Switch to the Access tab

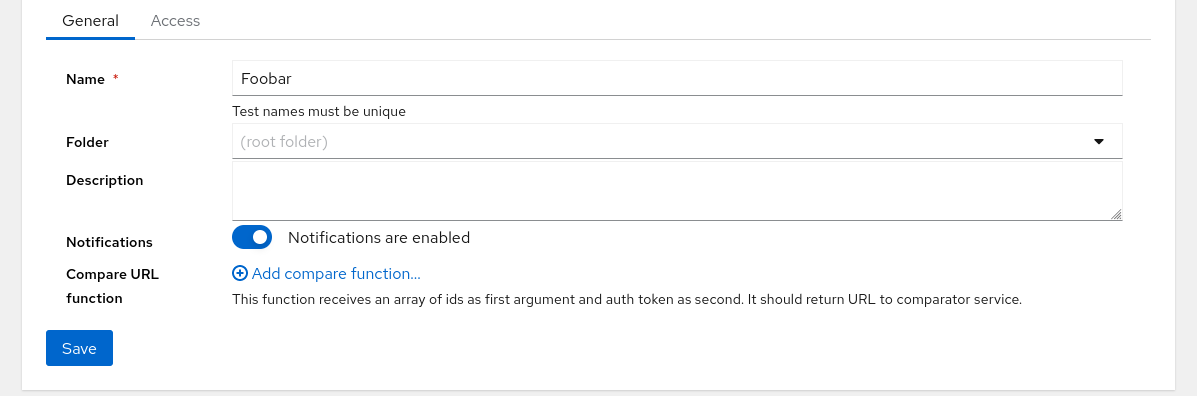pos(176,21)
